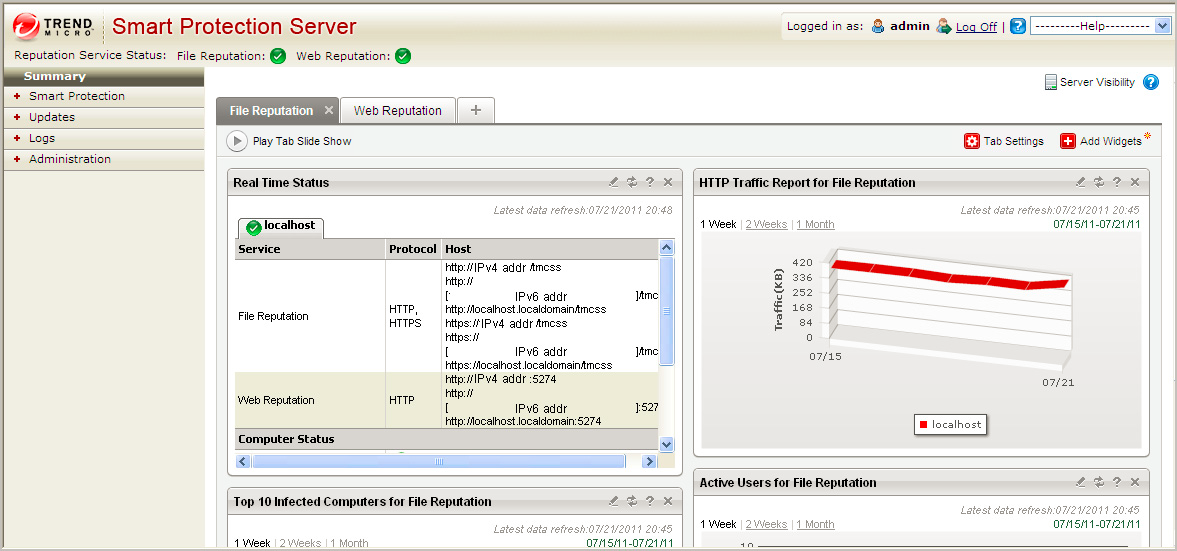
Task: Edit the Real Time Status widget
Action: (614, 182)
